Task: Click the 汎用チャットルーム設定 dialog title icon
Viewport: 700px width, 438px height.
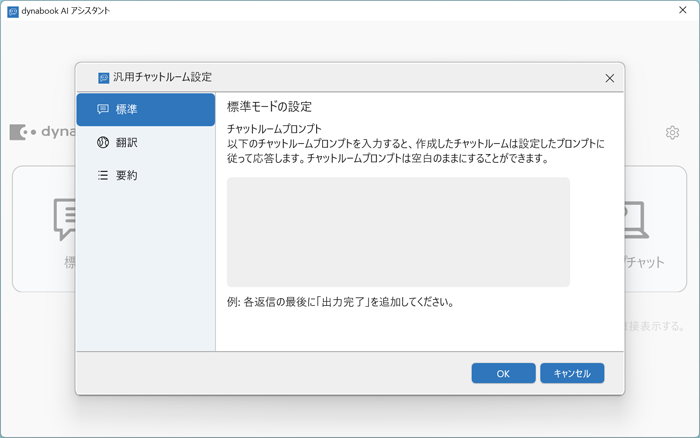Action: [x=104, y=78]
